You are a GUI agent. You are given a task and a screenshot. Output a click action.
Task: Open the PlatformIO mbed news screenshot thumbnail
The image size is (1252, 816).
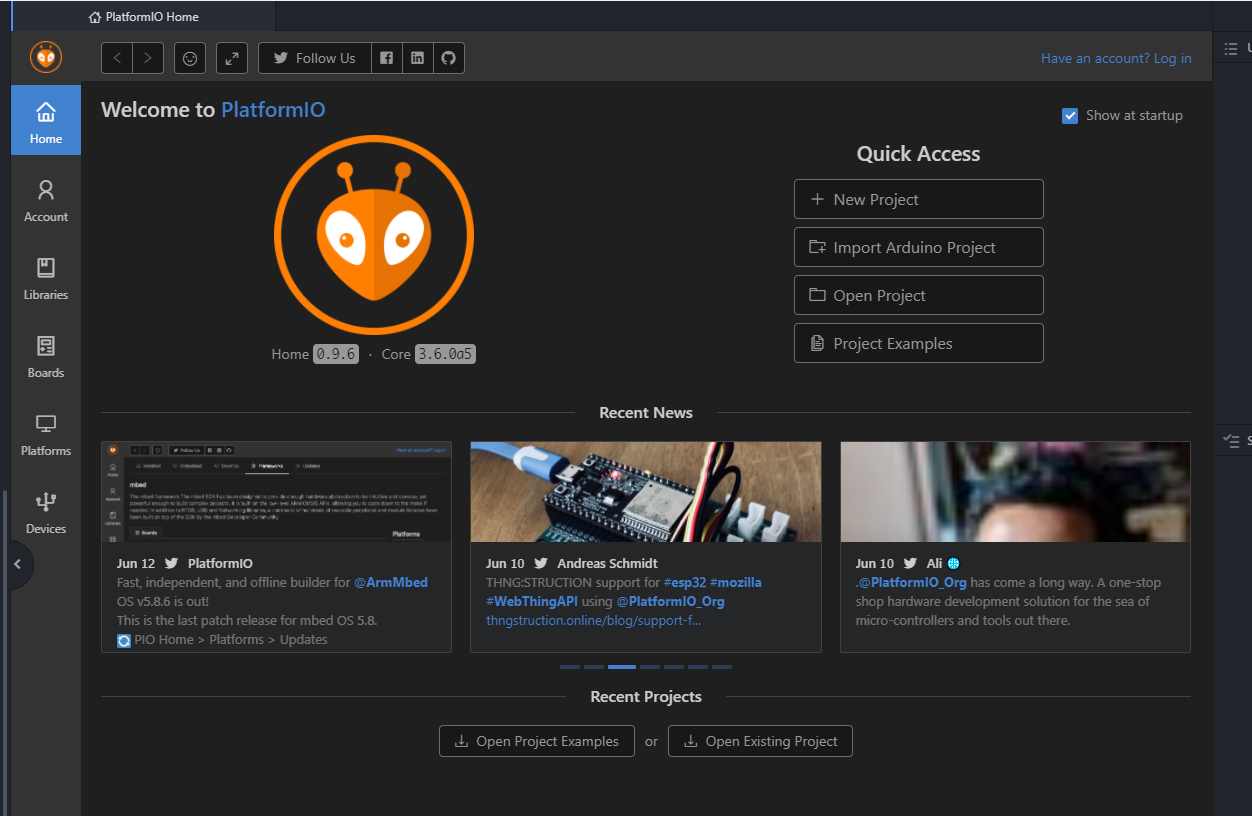(276, 492)
